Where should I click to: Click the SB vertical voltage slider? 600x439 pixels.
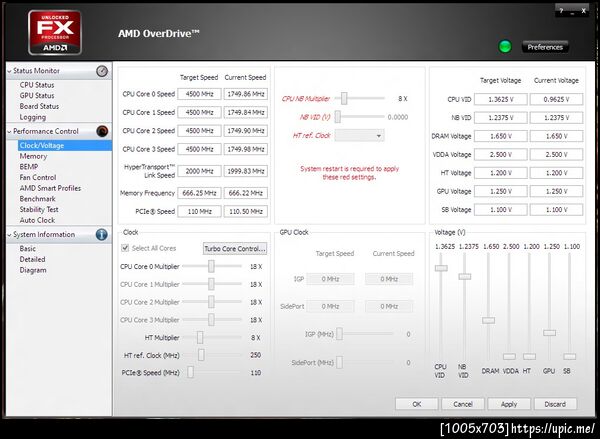(x=569, y=356)
